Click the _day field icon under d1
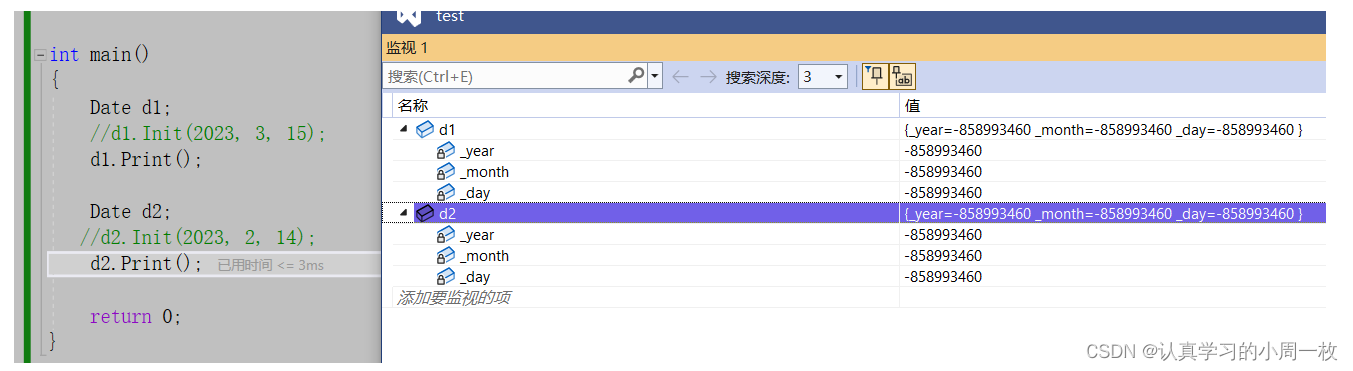The height and width of the screenshot is (371, 1353). pos(446,193)
